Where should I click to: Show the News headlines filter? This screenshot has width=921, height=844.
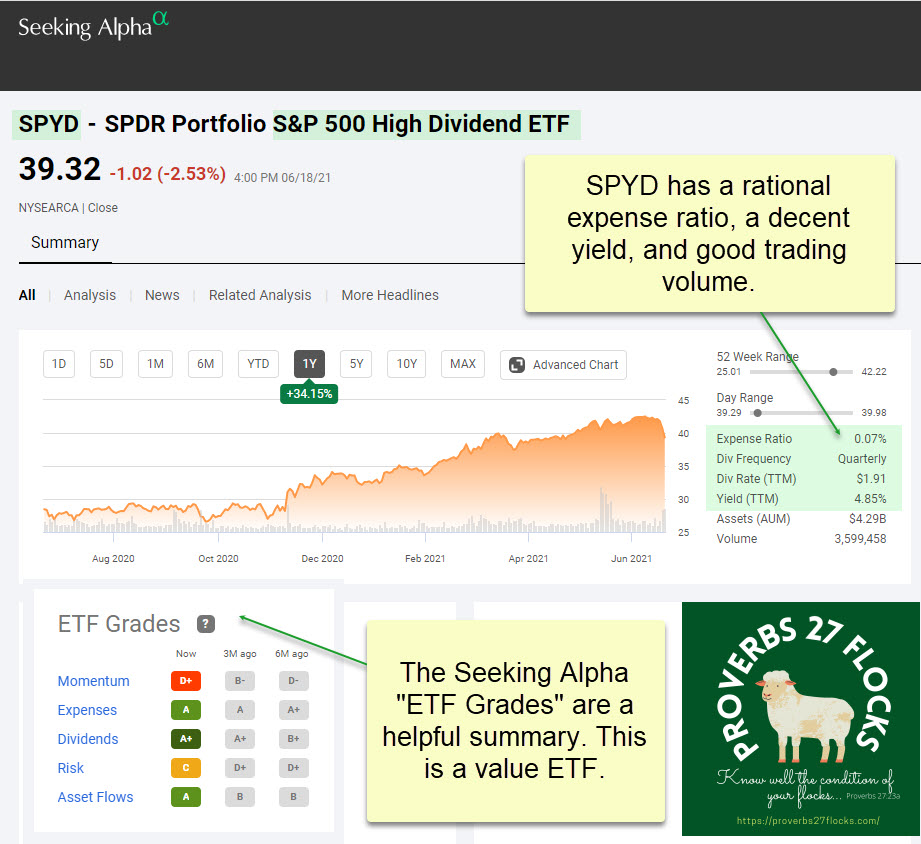(162, 295)
